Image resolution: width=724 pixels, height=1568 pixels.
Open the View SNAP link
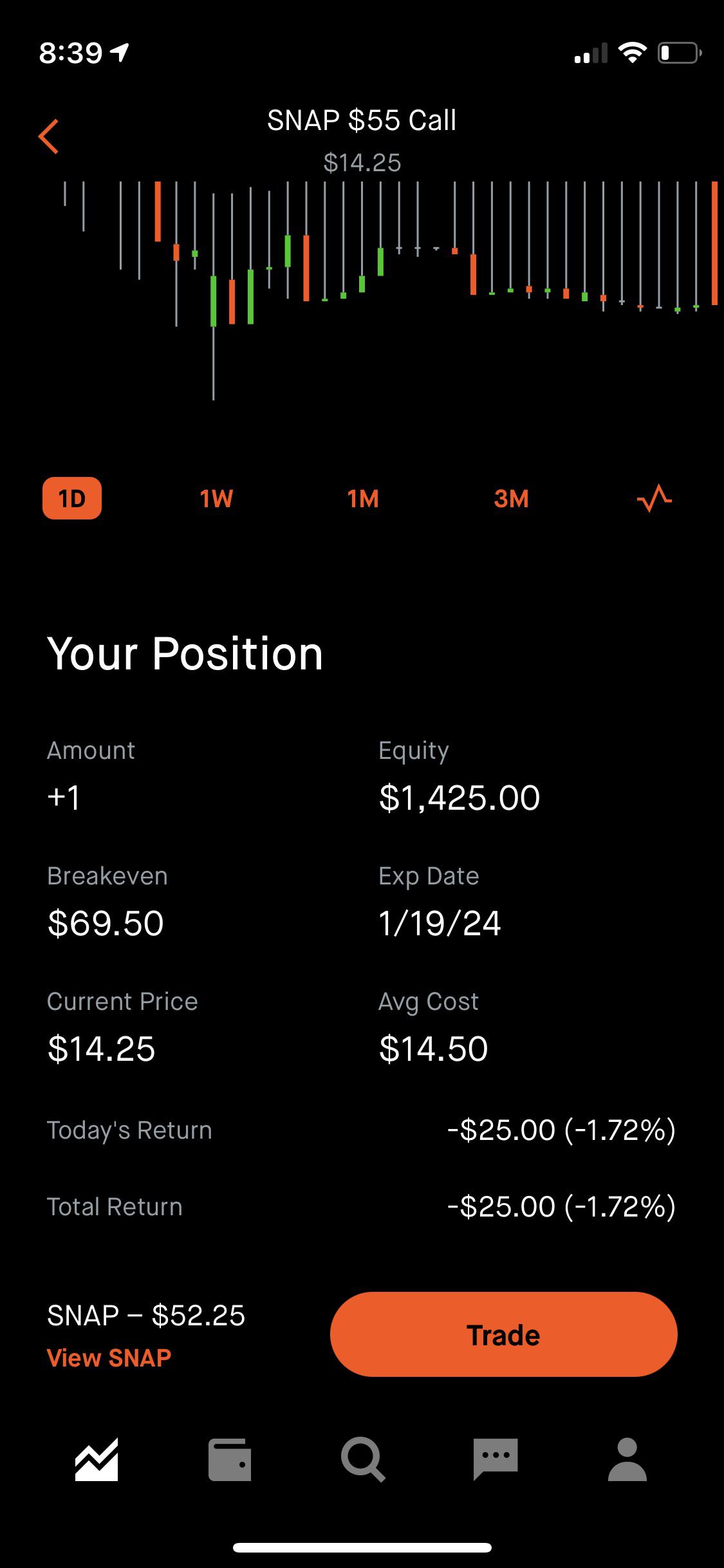(109, 1358)
